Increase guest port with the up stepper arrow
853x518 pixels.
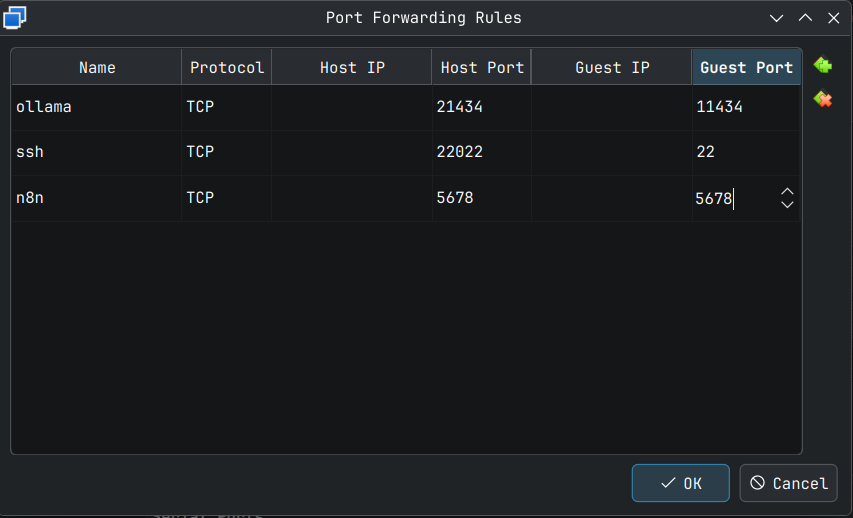(x=787, y=191)
